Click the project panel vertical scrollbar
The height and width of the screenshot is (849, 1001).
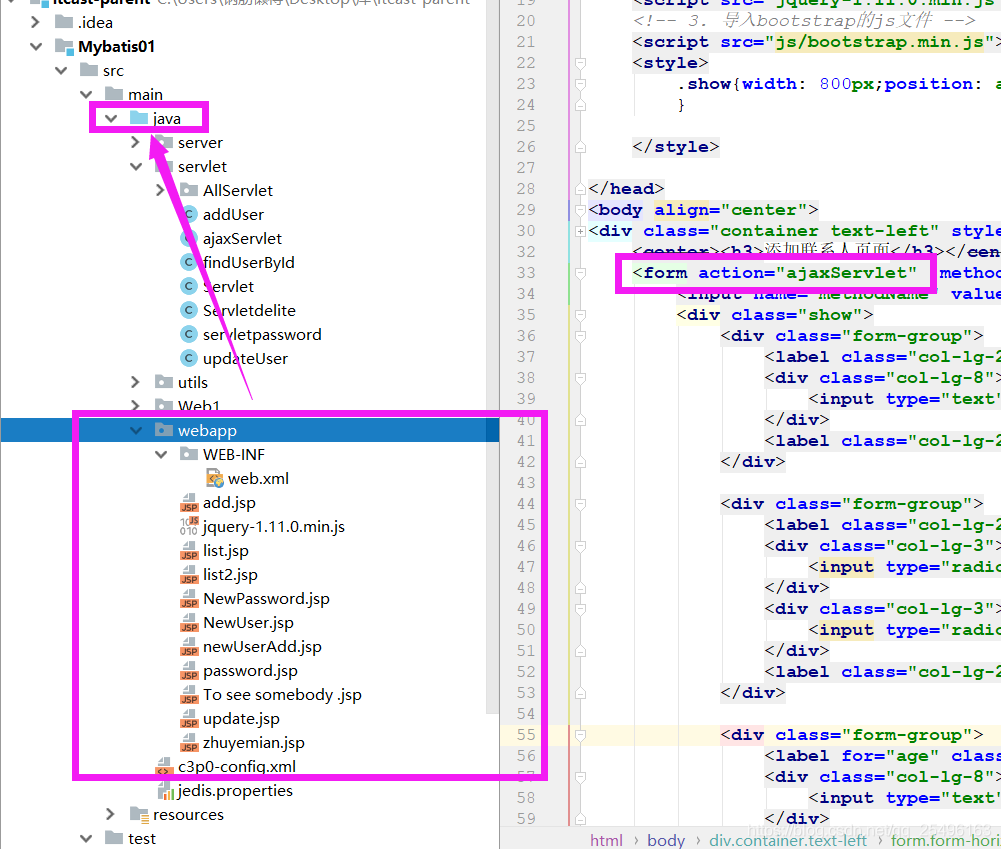[x=492, y=357]
